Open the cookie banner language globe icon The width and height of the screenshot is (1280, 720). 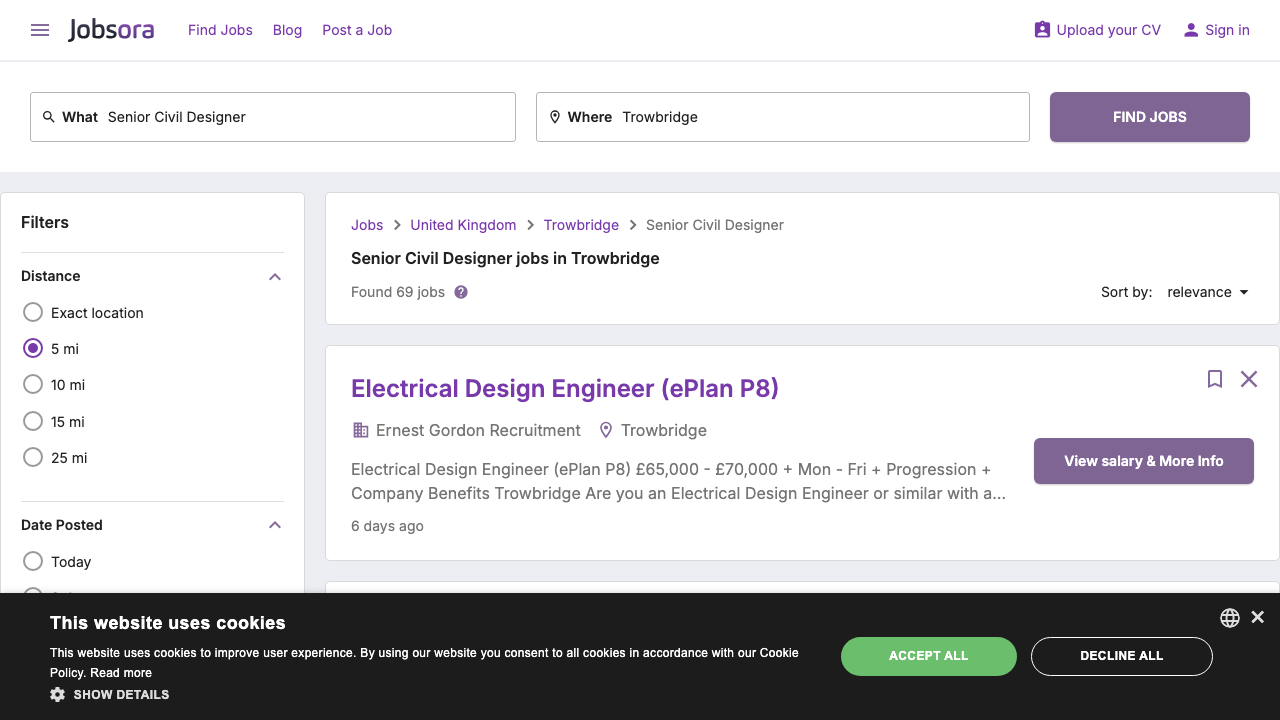tap(1229, 617)
